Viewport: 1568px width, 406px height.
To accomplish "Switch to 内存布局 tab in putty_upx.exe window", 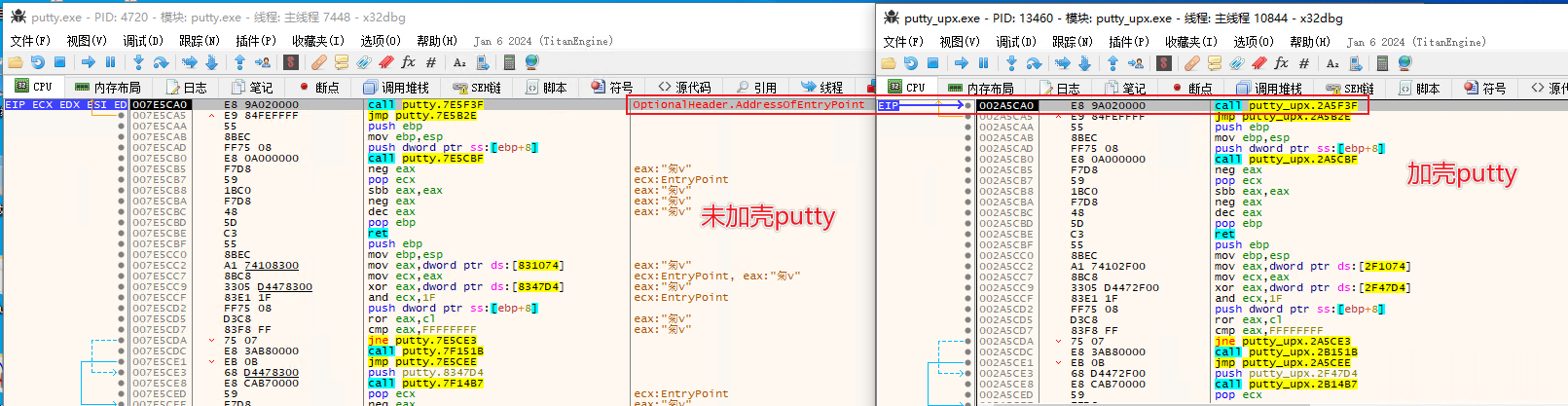I will tap(981, 88).
